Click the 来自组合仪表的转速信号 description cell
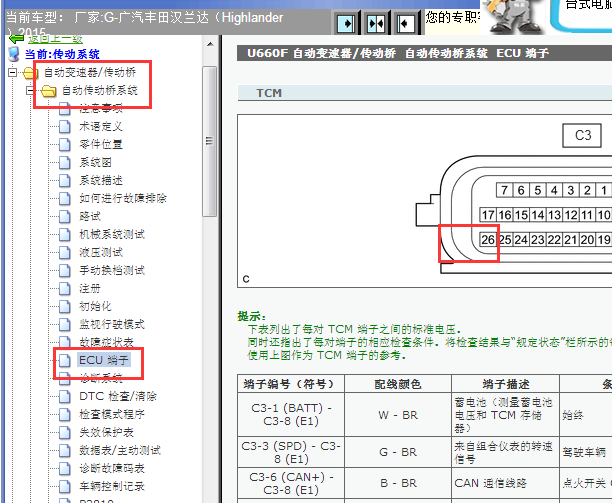 [505, 452]
